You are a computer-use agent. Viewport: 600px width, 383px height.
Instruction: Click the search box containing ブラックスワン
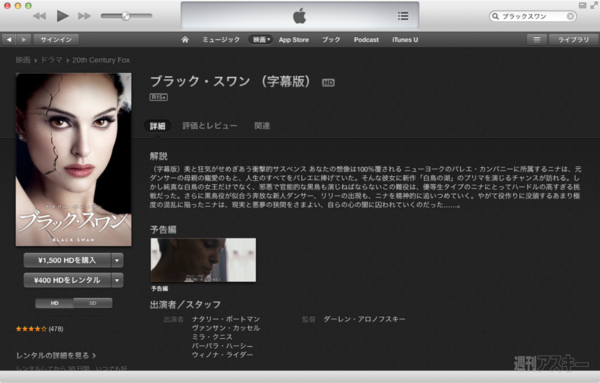point(533,16)
